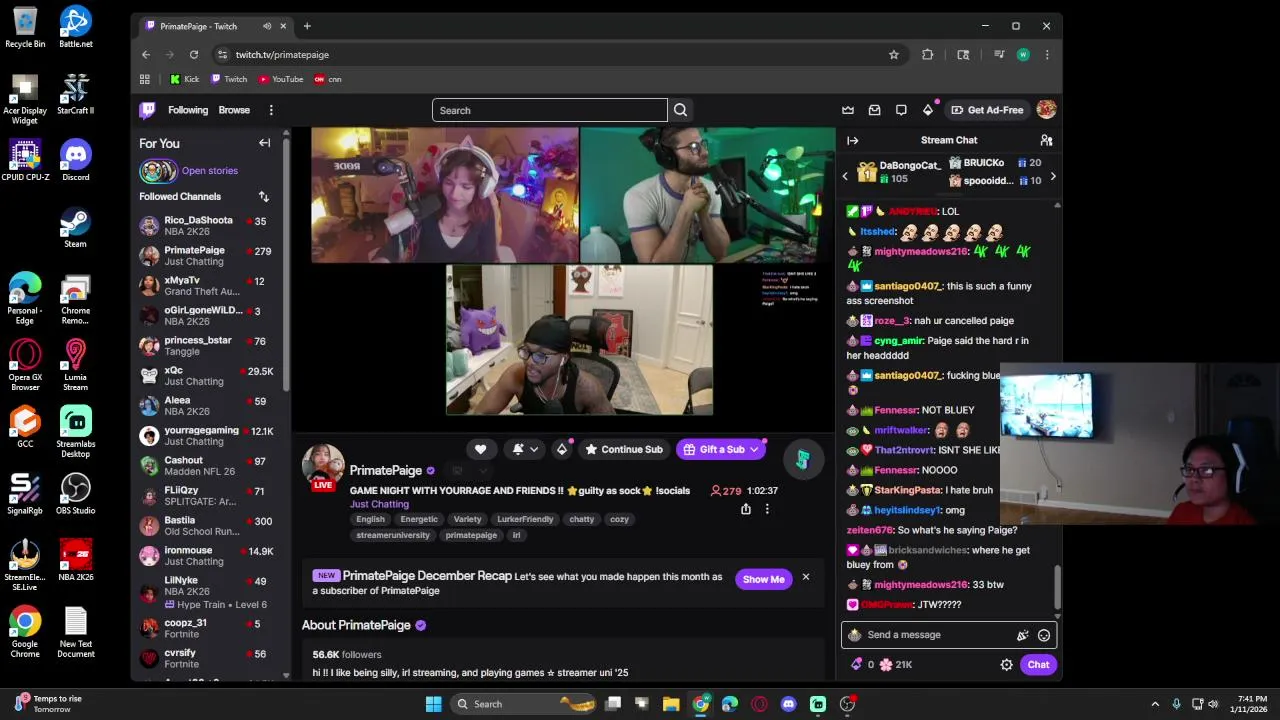The width and height of the screenshot is (1280, 720).
Task: Open the Bits cheer icon in chat box
Action: click(x=1022, y=635)
